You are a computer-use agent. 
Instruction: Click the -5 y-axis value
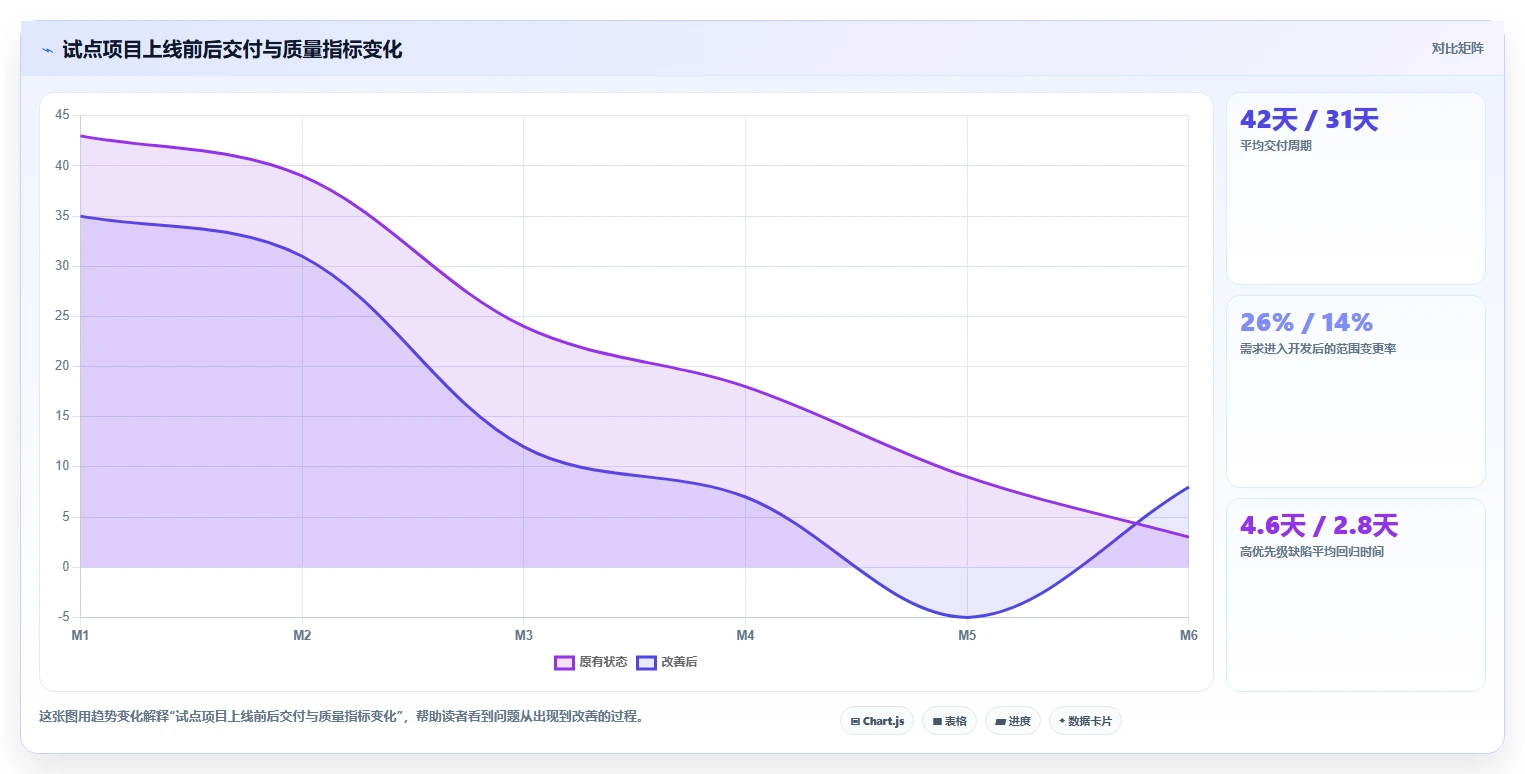click(x=63, y=617)
